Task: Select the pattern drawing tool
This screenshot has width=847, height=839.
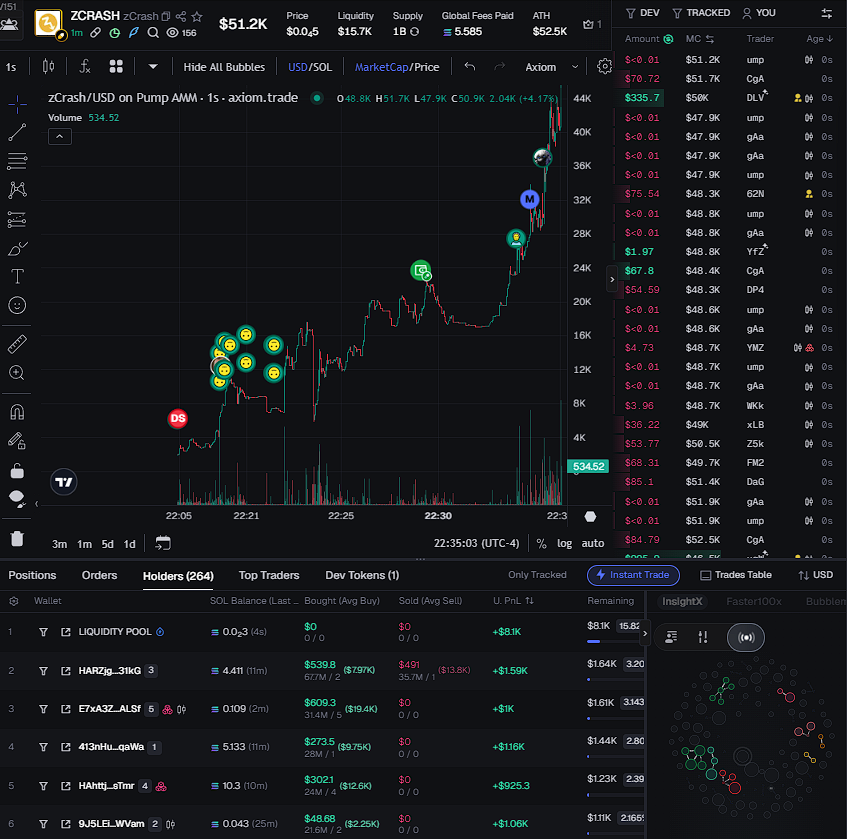Action: coord(17,190)
